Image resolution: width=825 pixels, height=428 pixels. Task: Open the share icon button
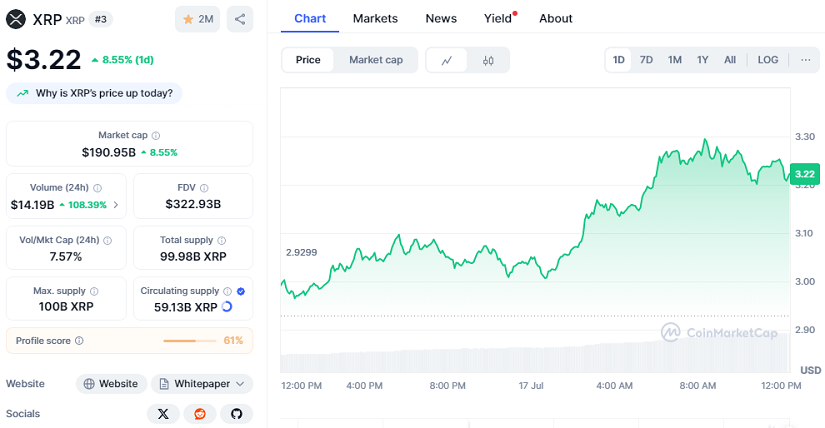tap(240, 19)
